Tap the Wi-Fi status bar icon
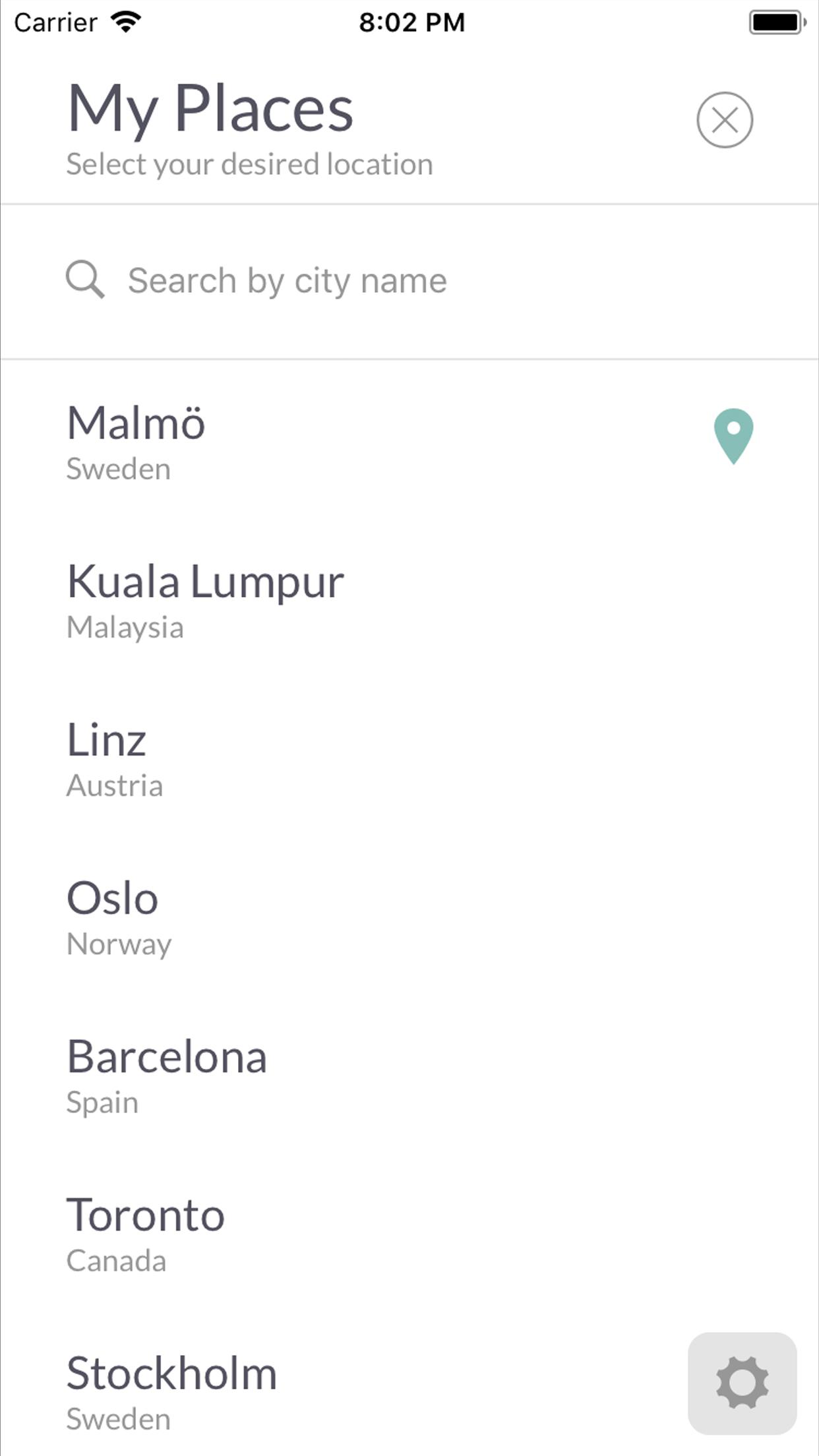Screen dimensions: 819x1456 click(126, 22)
